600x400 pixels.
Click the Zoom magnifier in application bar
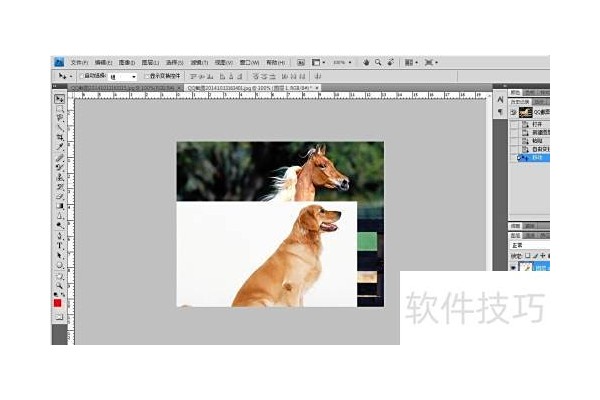(378, 62)
